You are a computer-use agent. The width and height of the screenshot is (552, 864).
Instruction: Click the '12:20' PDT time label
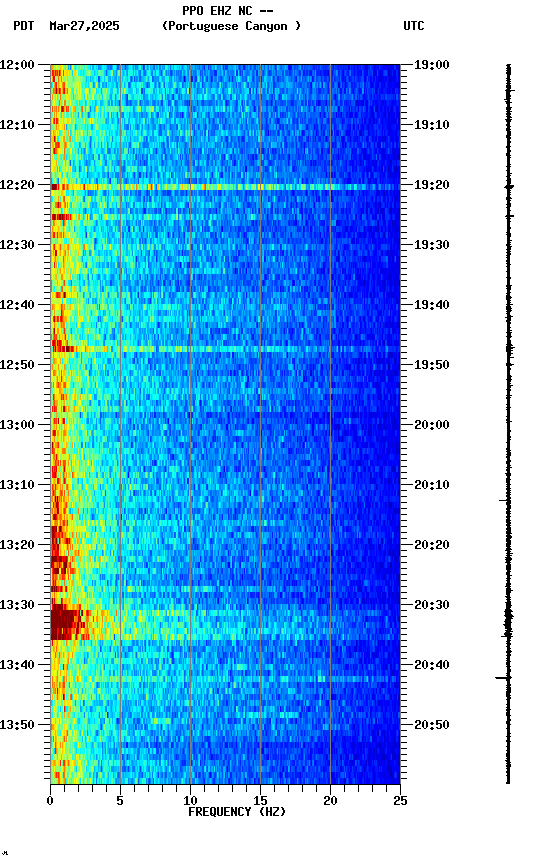click(17, 185)
